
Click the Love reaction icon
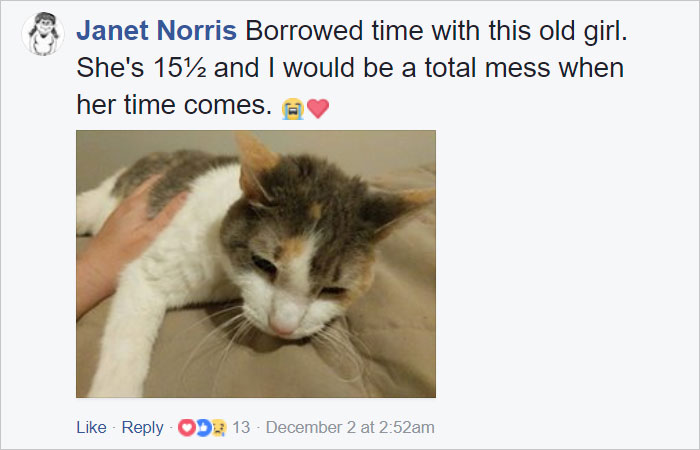click(x=187, y=428)
